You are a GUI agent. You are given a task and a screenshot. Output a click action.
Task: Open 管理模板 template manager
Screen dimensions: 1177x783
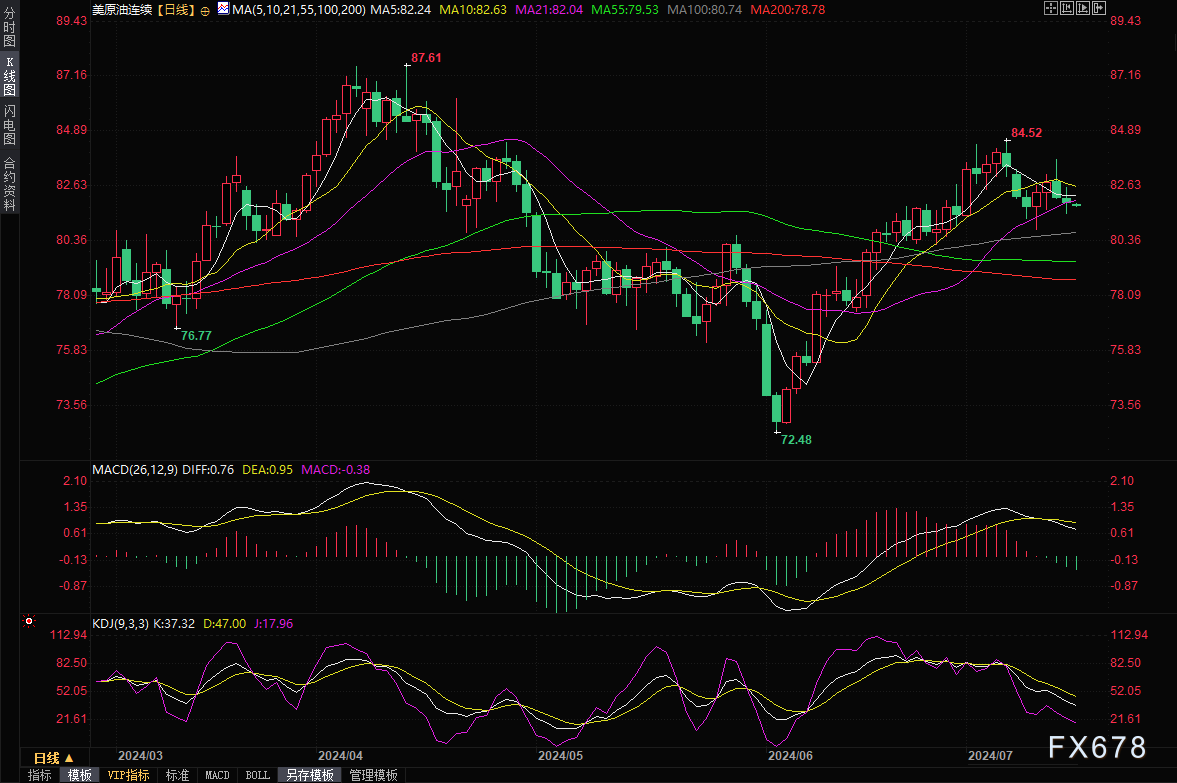(x=373, y=775)
